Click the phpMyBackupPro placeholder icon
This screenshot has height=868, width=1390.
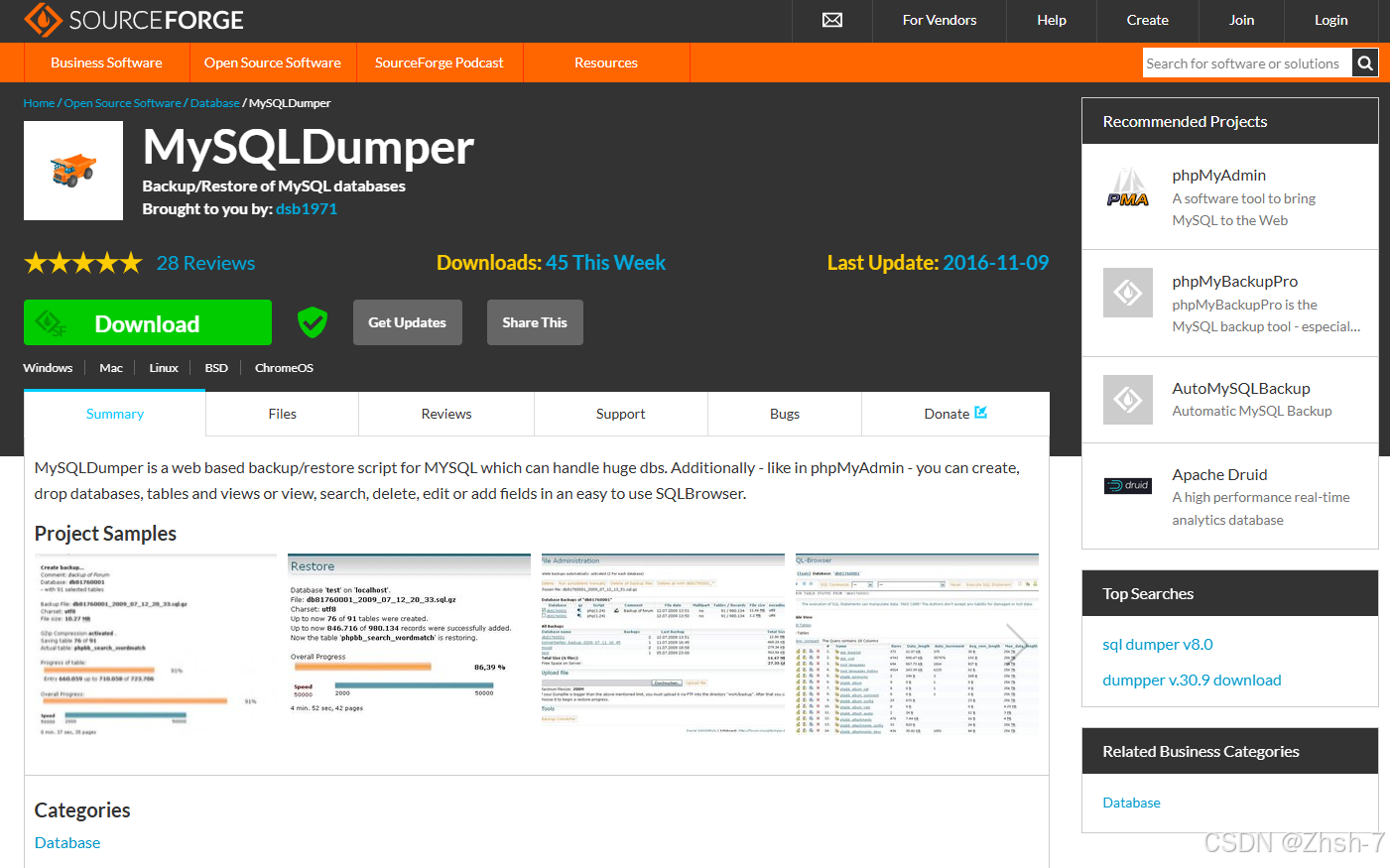click(1128, 293)
